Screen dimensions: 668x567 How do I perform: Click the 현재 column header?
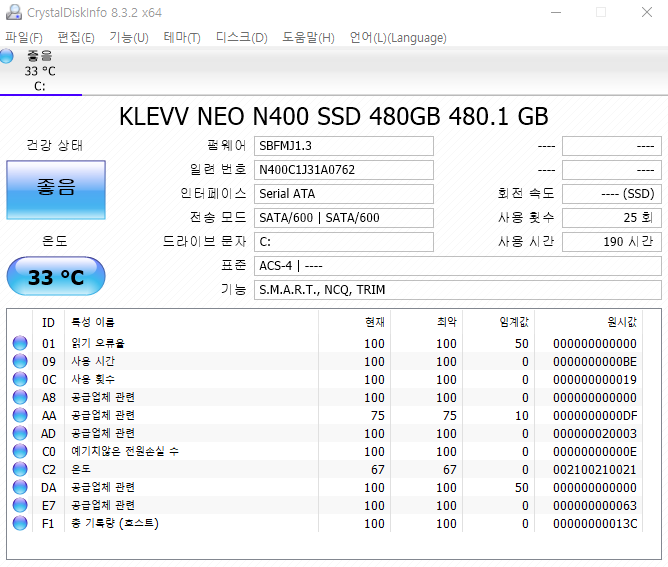tap(354, 322)
